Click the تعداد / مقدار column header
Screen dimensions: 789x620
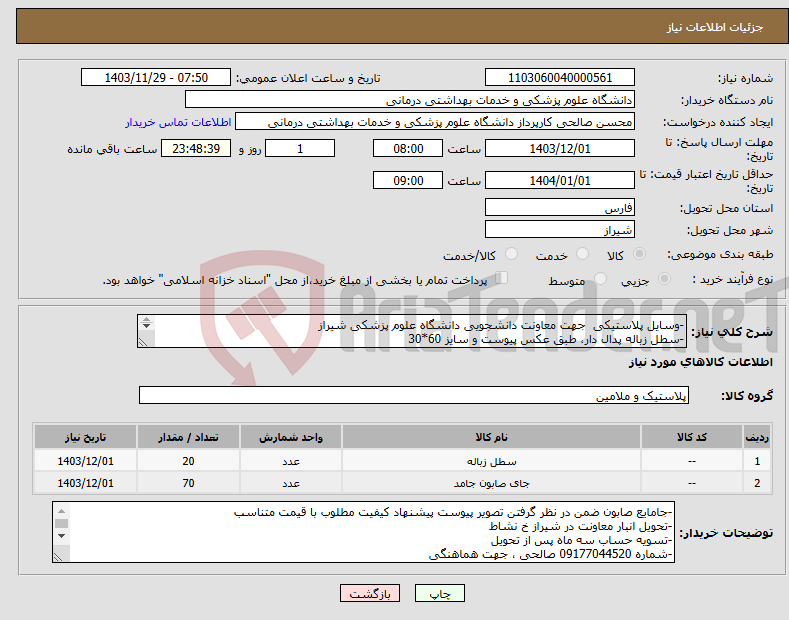tap(188, 437)
